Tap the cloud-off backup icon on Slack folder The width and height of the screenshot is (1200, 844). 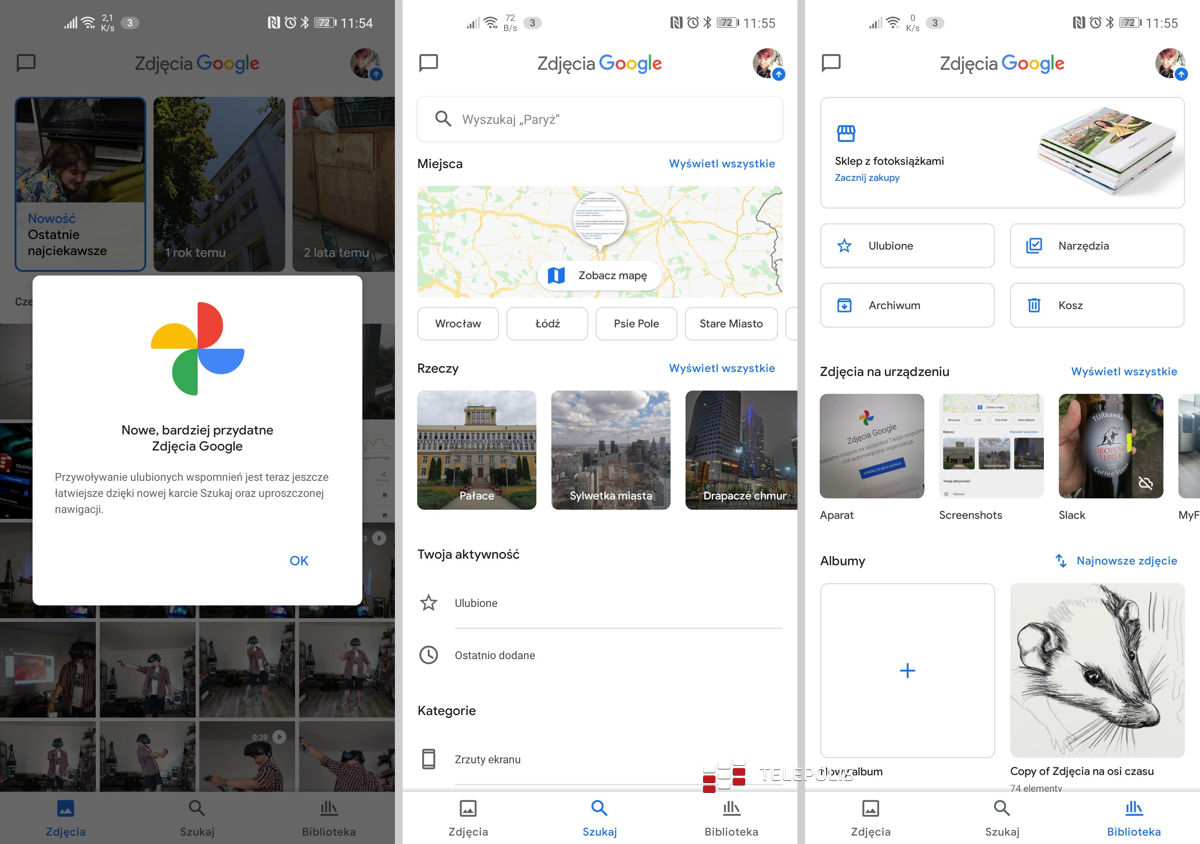1146,483
